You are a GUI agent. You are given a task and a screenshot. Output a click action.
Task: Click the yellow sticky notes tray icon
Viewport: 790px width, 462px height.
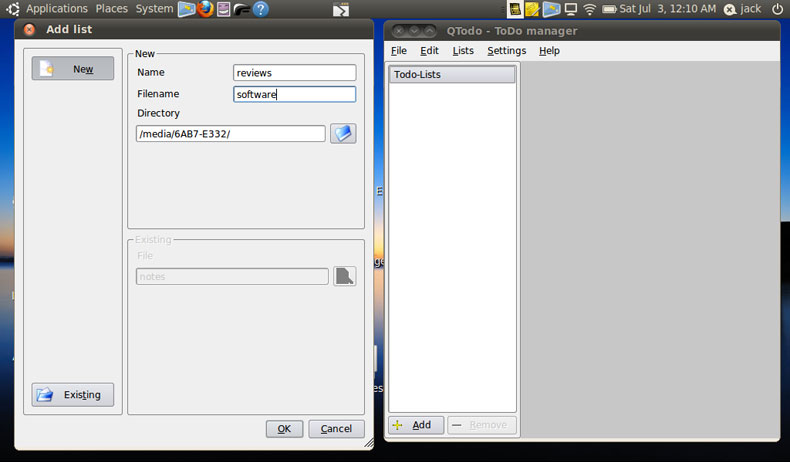click(x=533, y=9)
